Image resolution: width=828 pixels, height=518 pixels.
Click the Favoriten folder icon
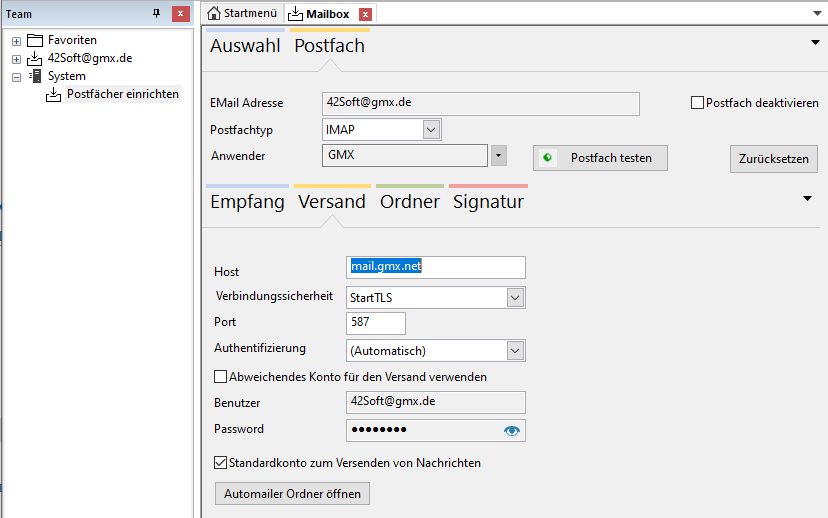tap(35, 40)
